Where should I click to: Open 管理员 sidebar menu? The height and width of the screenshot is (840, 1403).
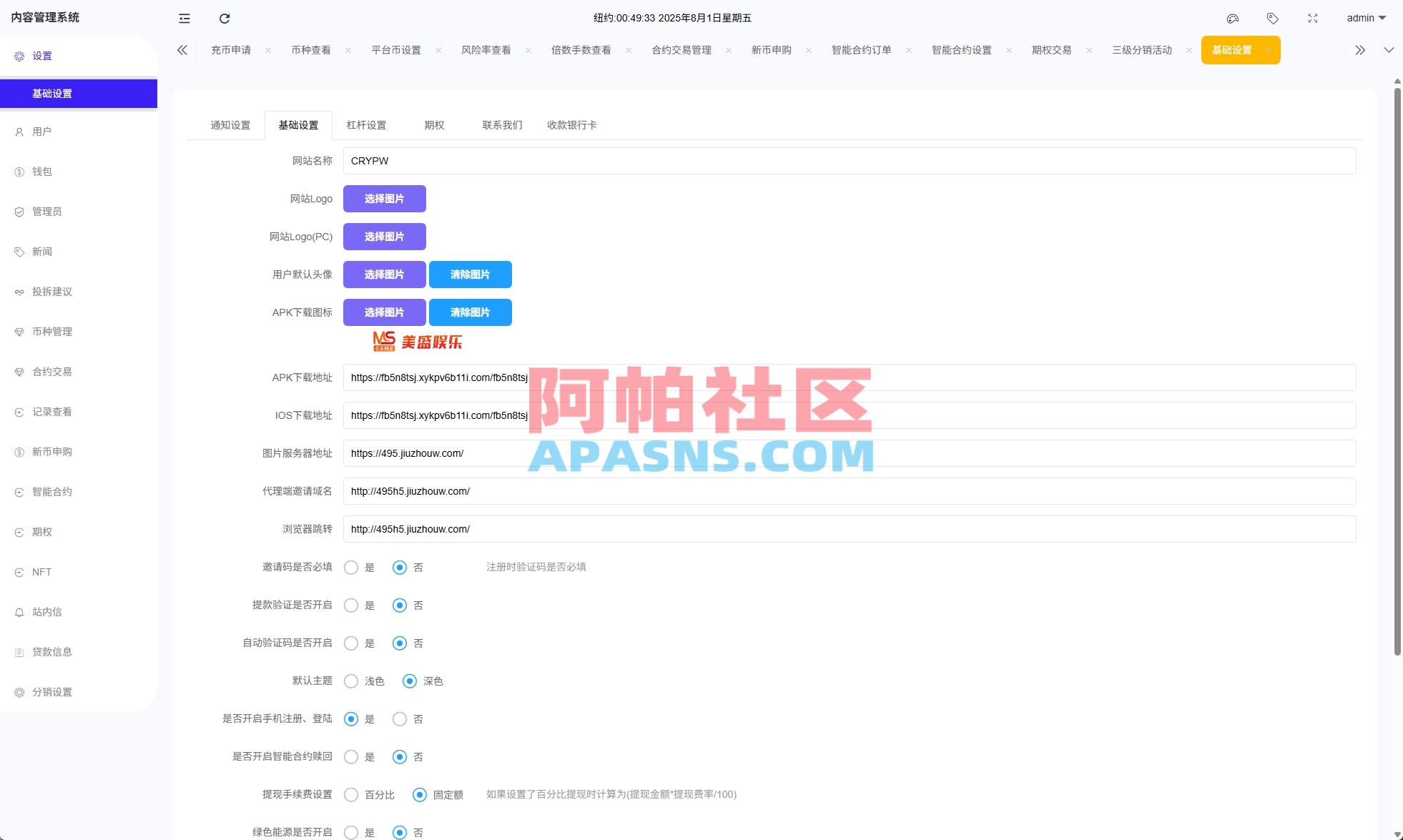click(x=79, y=212)
